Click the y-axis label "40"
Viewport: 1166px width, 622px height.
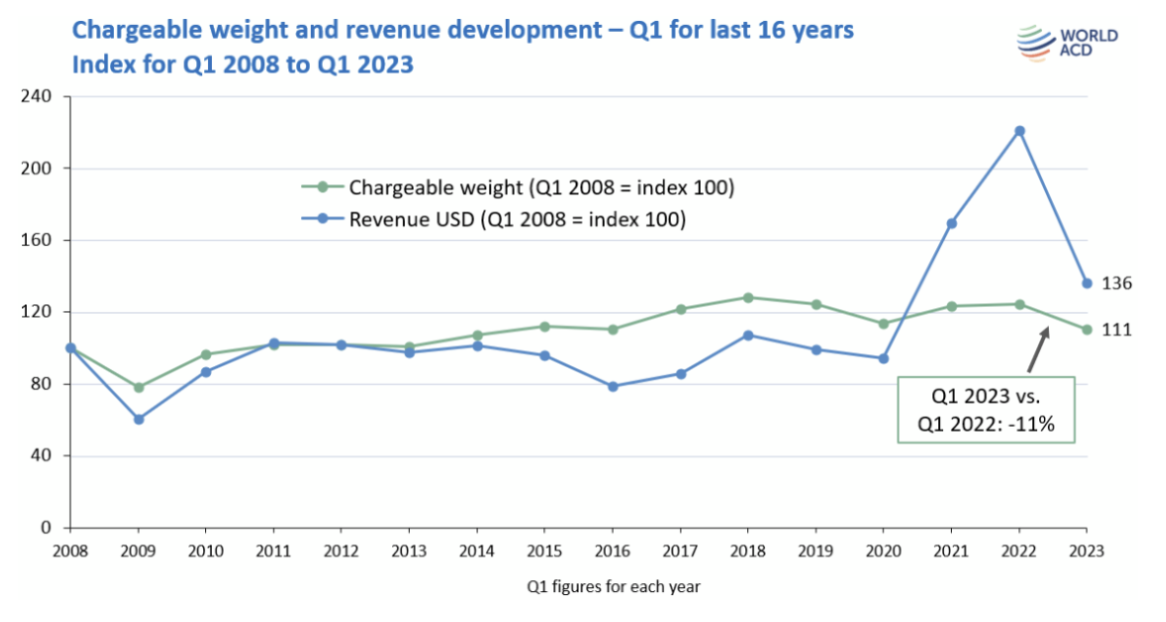point(42,455)
